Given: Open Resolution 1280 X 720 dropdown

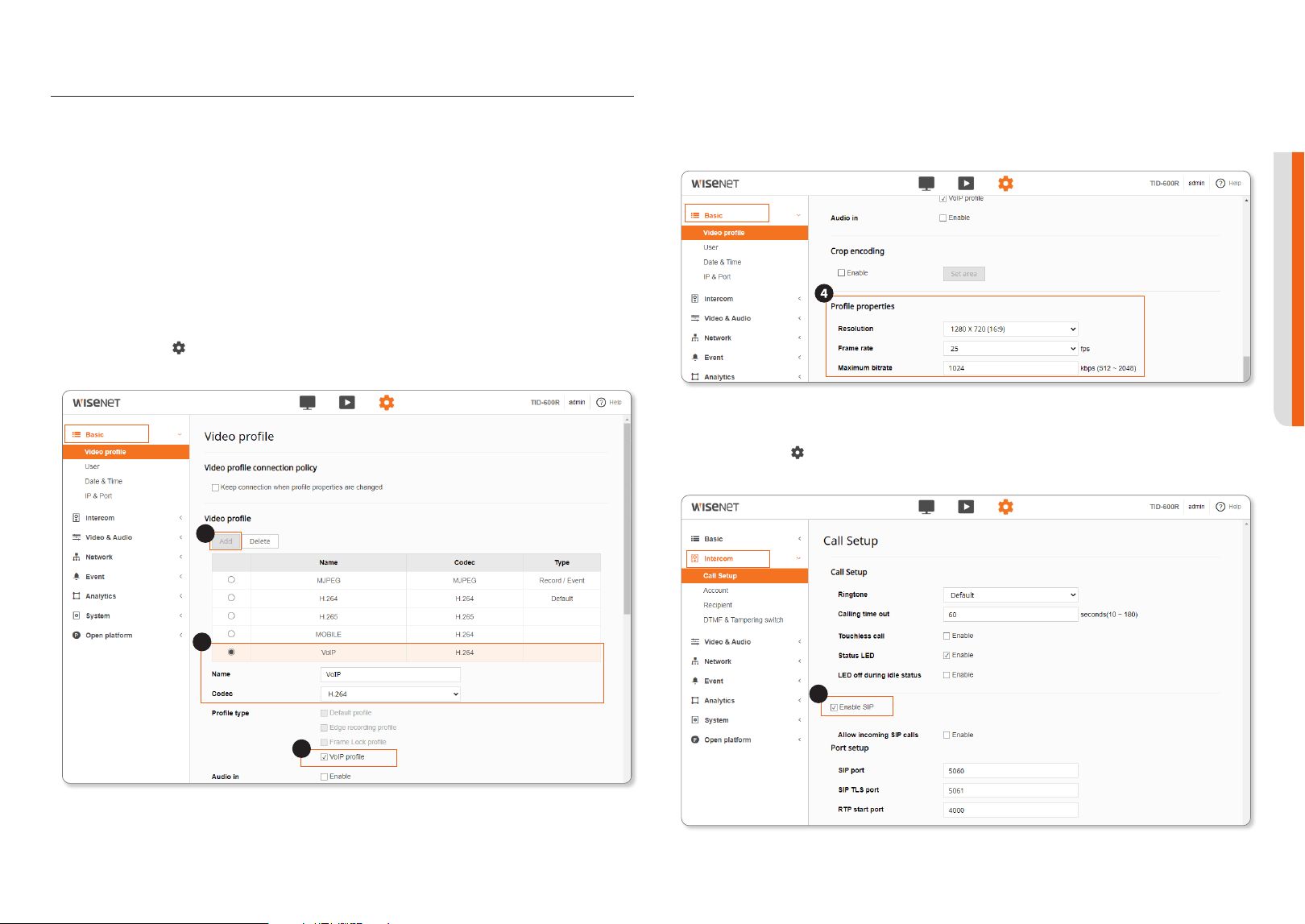Looking at the screenshot, I should tap(1010, 329).
